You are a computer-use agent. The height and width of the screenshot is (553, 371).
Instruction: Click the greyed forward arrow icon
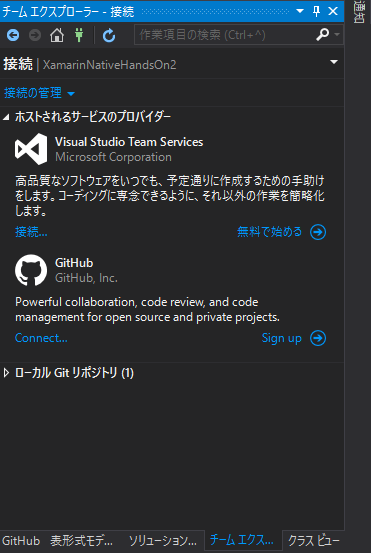pyautogui.click(x=35, y=35)
